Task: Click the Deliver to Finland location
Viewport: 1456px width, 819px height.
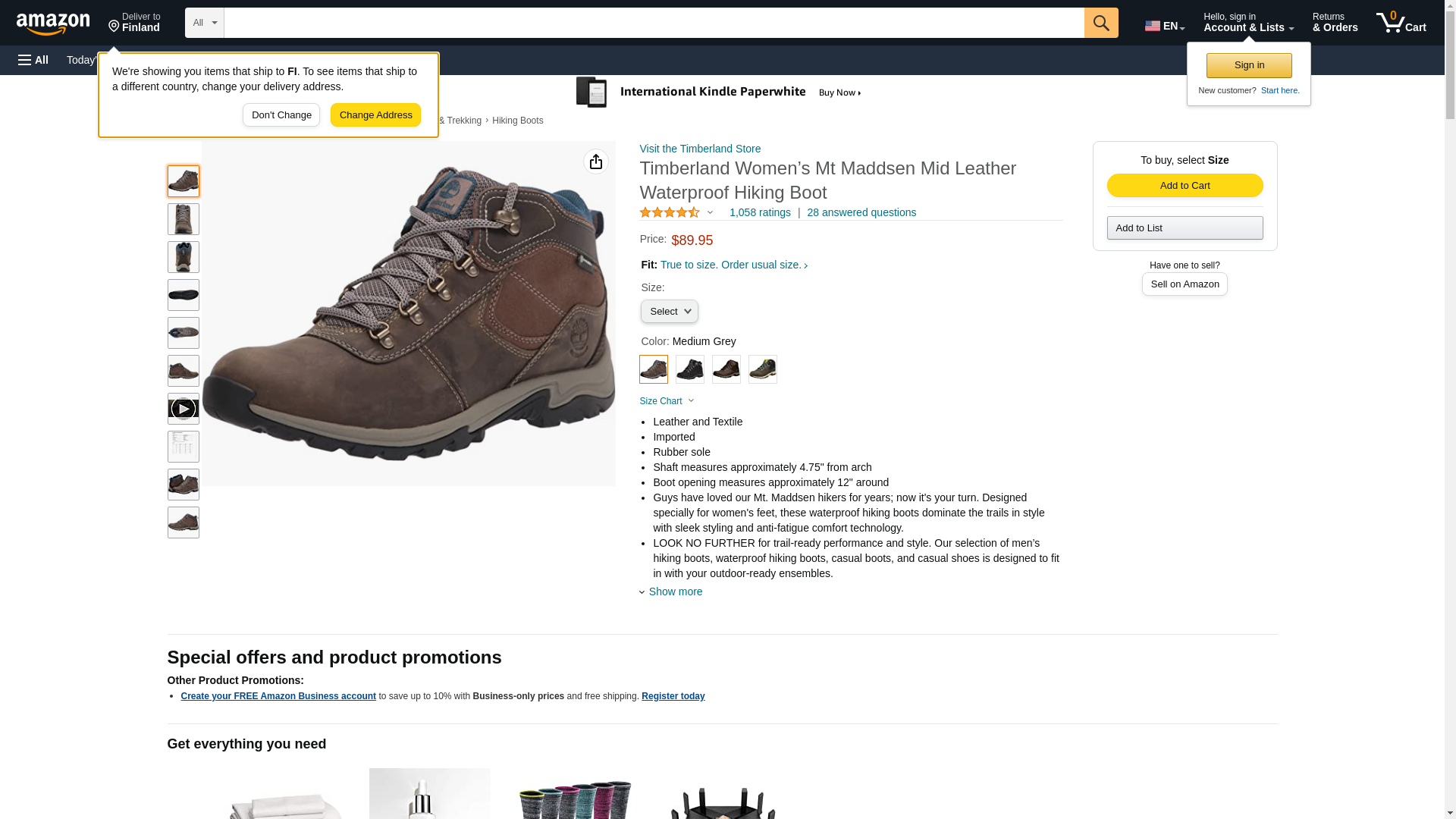Action: 134,23
